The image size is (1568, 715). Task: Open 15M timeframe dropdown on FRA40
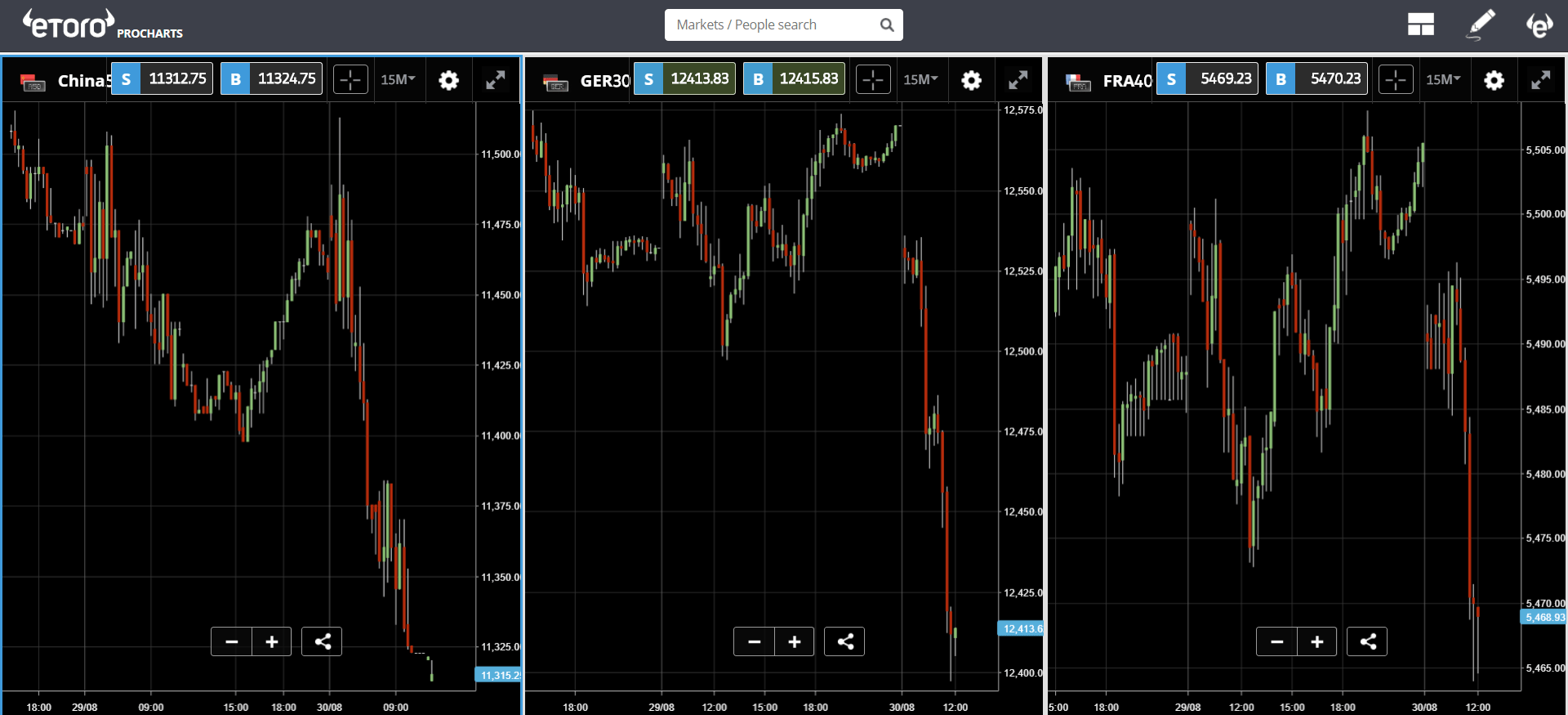[1443, 79]
